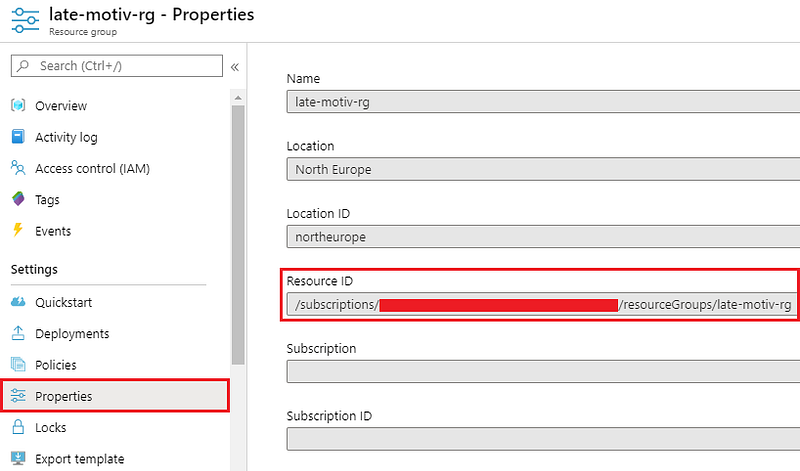This screenshot has height=471, width=800.
Task: Click the Search (Ctrl+/) field
Action: (x=117, y=66)
